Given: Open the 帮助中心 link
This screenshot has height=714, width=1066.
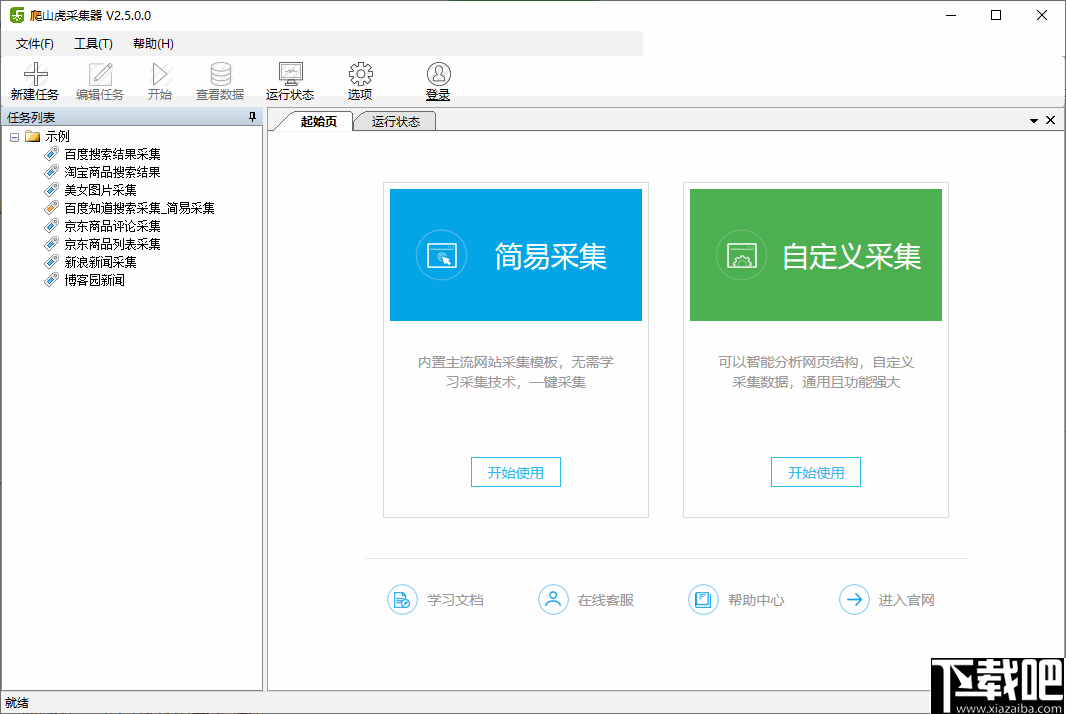Looking at the screenshot, I should [756, 600].
